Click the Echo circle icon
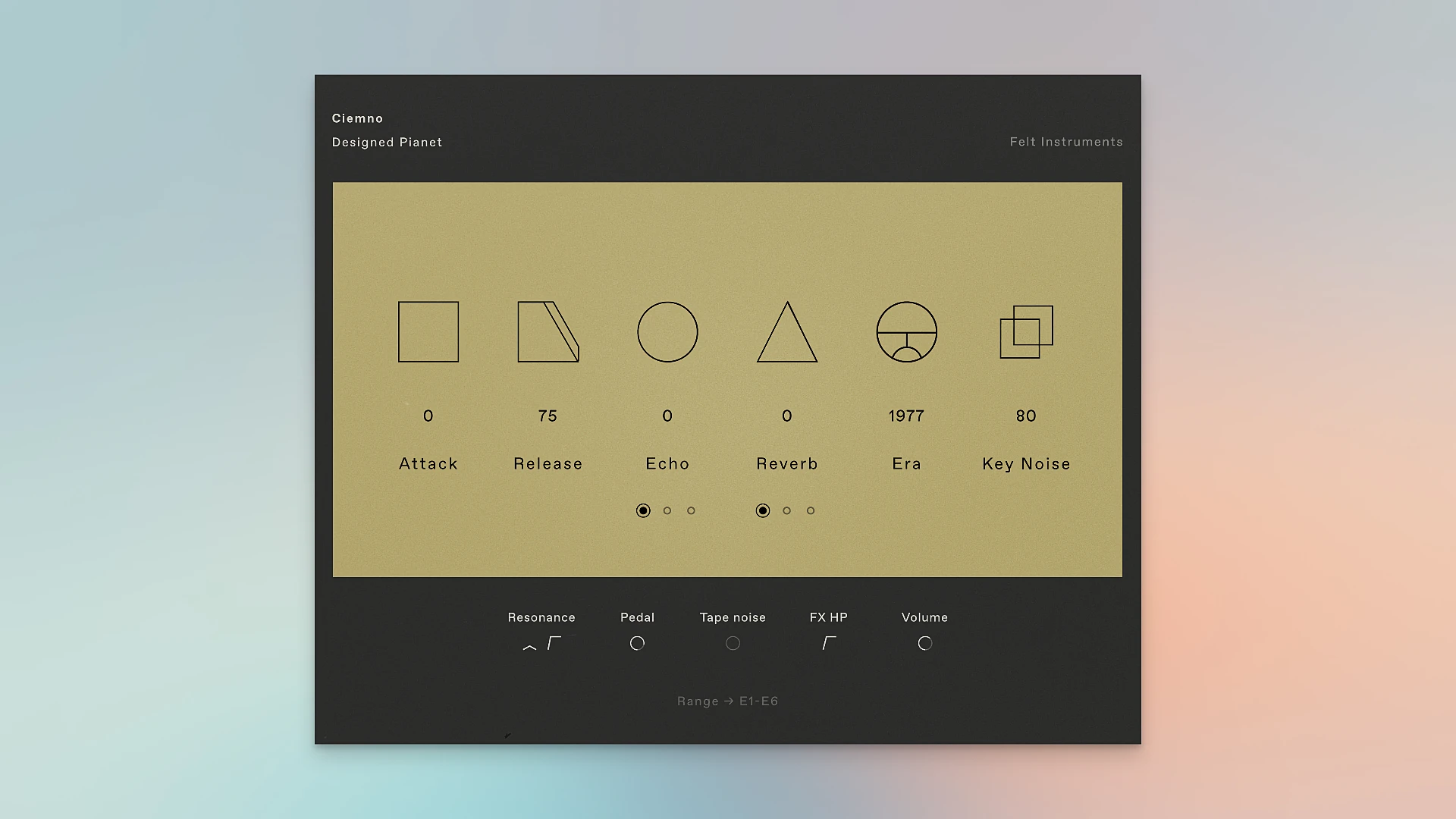Screen dimensions: 1456x819 click(x=667, y=332)
